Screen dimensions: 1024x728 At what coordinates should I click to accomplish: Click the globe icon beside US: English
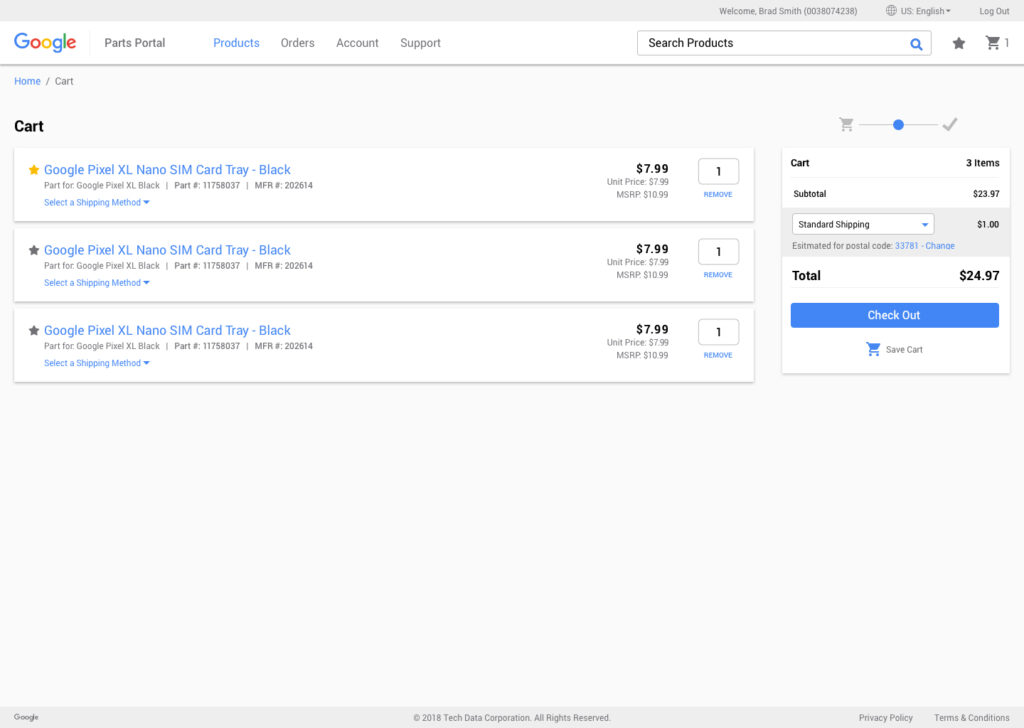(891, 10)
